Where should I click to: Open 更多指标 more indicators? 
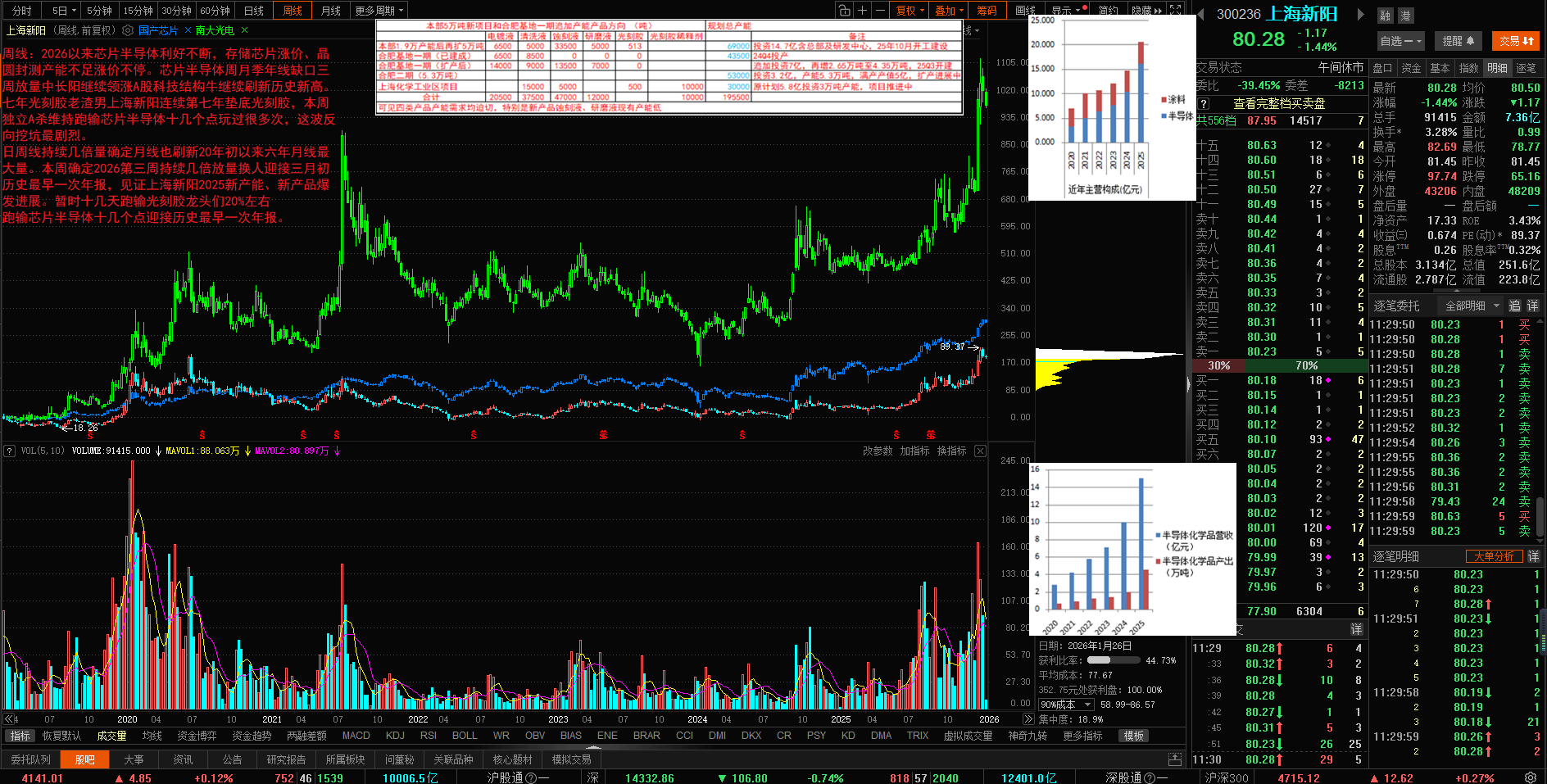1082,736
